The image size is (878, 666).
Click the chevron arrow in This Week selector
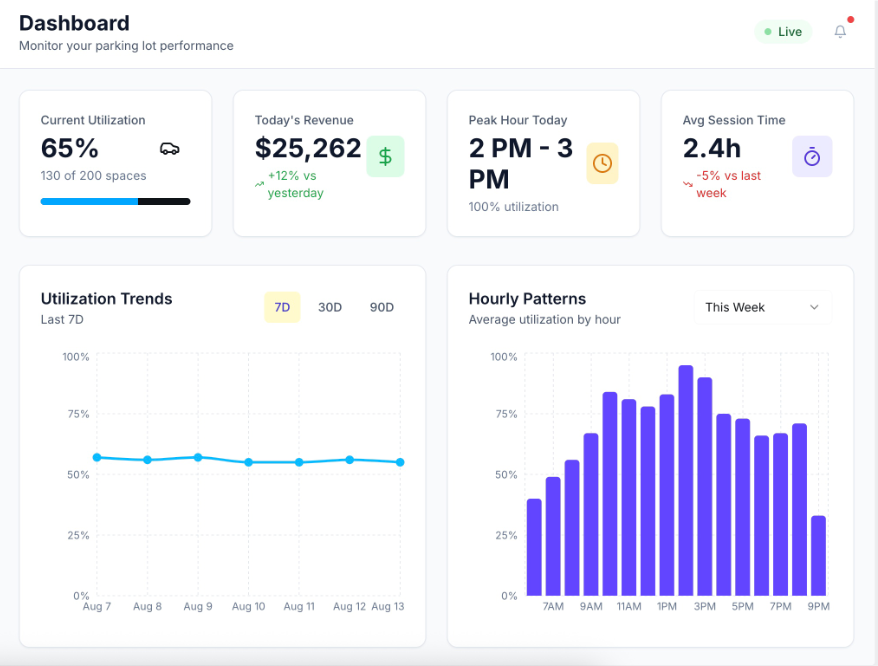[x=814, y=307]
